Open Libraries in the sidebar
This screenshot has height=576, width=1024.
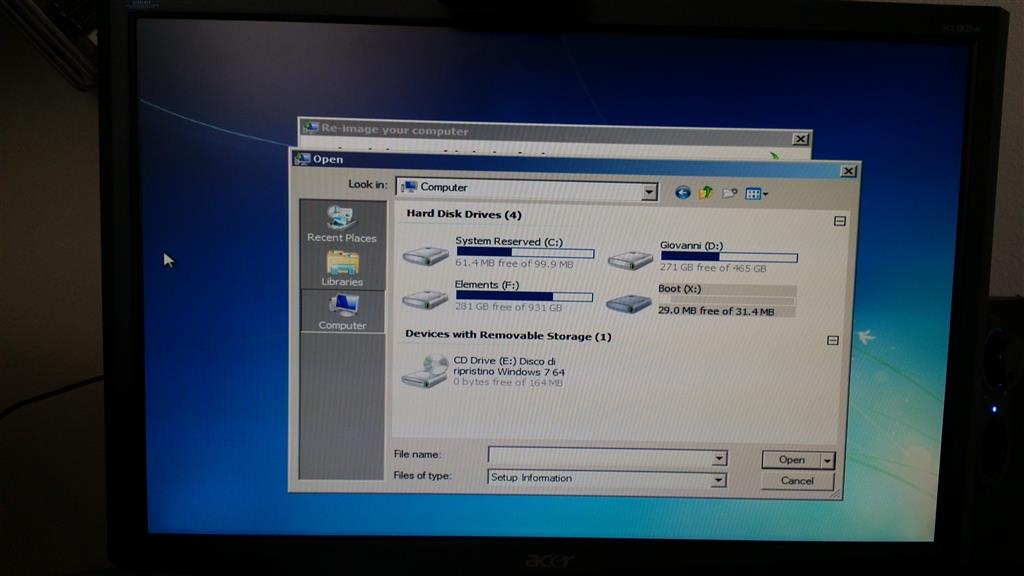click(x=342, y=268)
